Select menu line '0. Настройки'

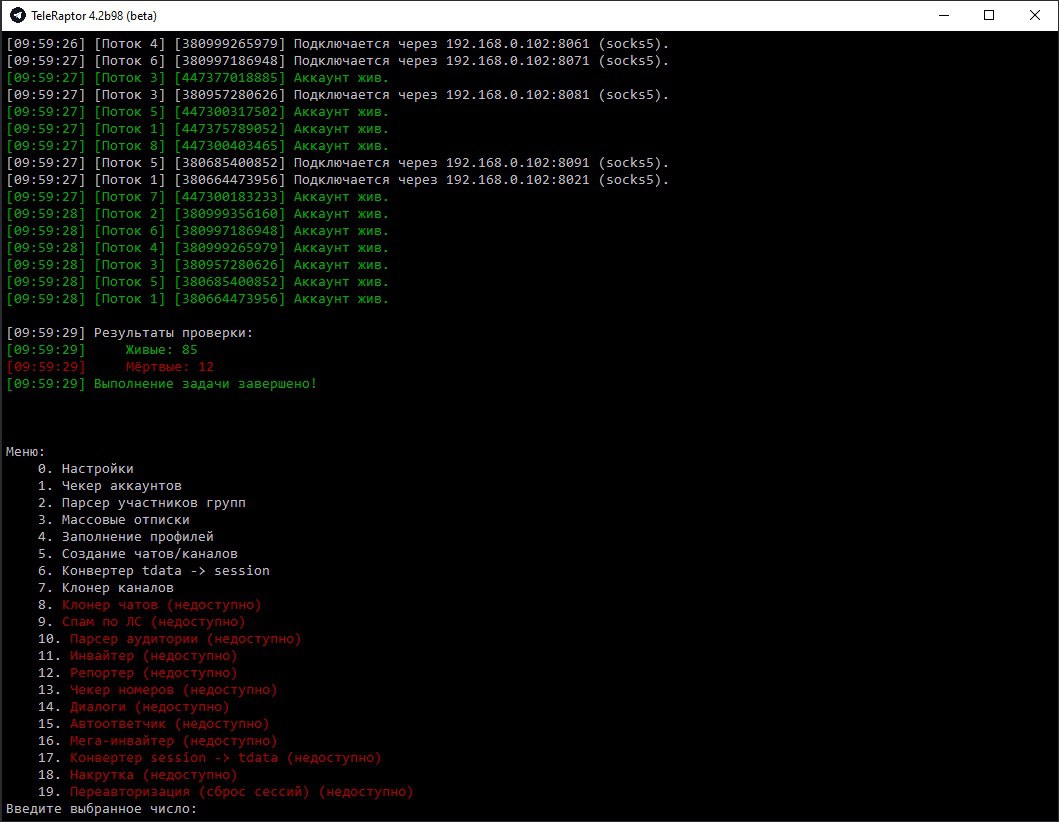coord(85,469)
